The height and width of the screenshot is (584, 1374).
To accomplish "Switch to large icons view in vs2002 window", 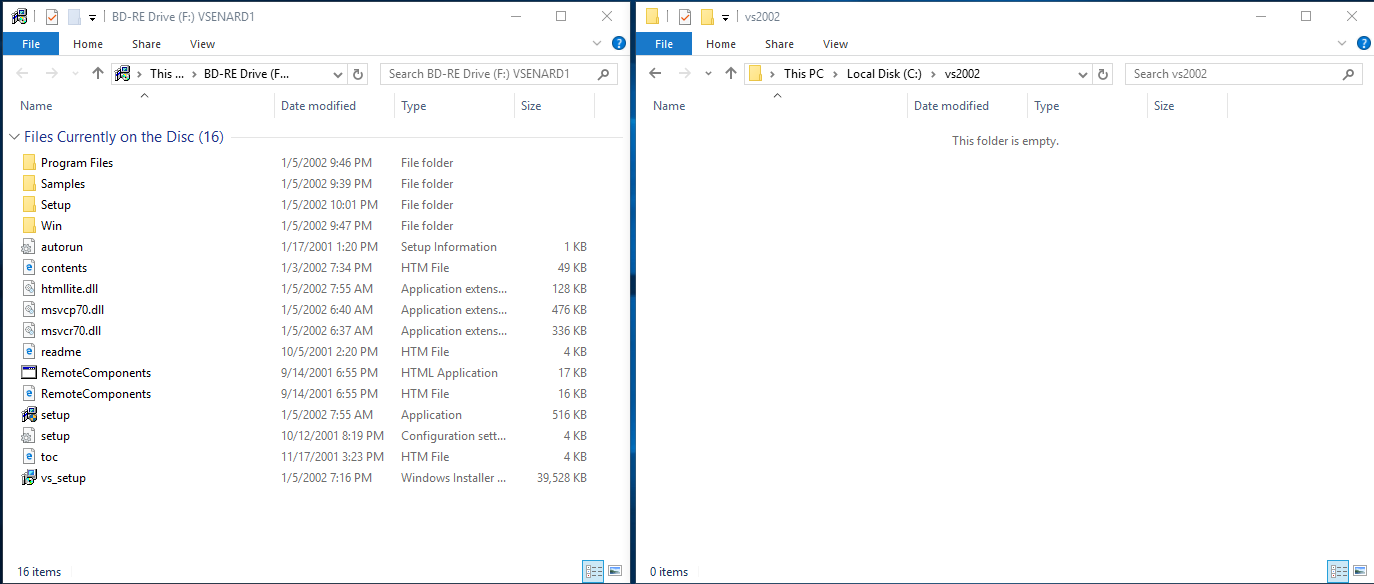I will (x=1362, y=570).
